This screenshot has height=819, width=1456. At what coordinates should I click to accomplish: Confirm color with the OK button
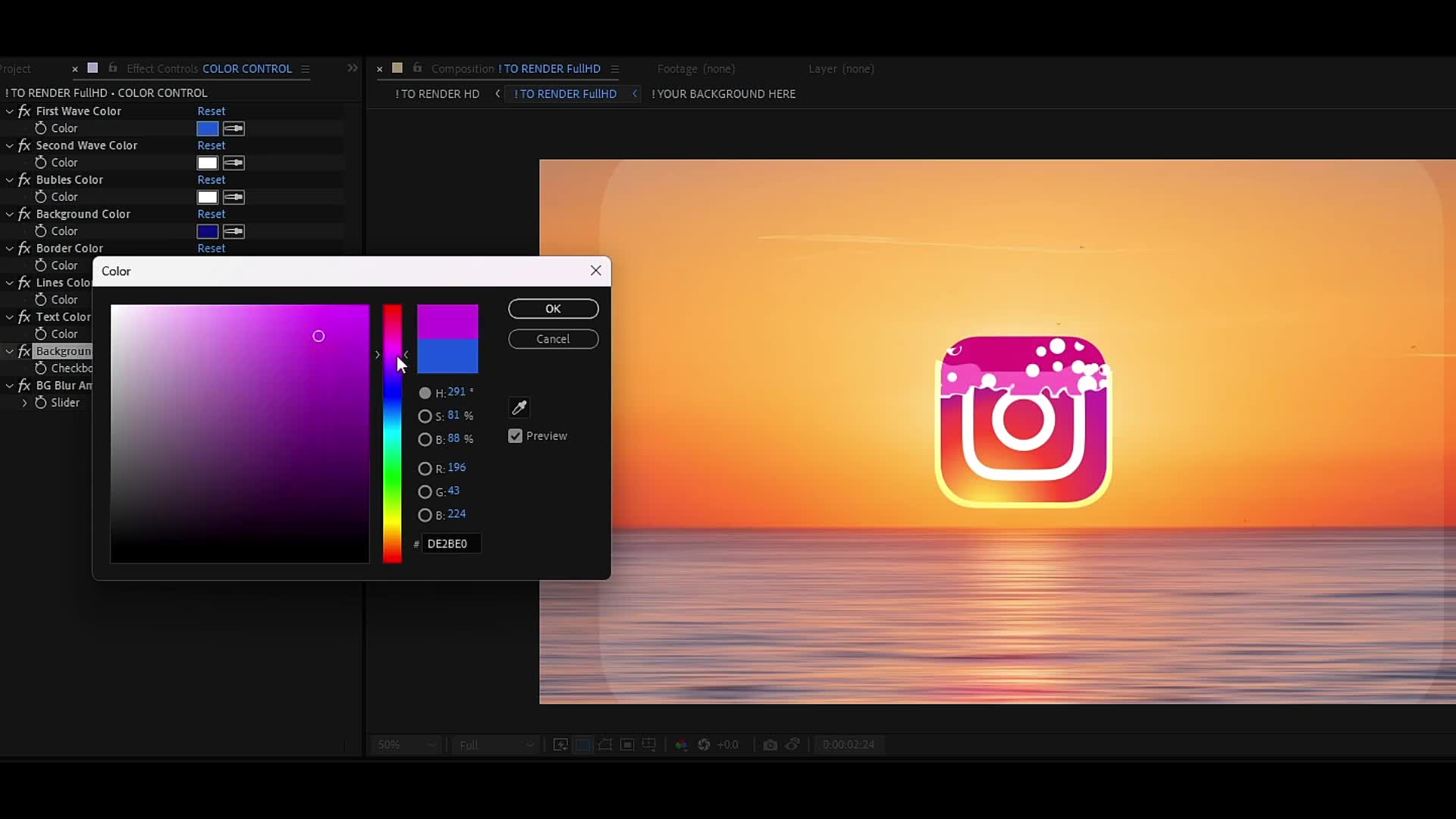554,309
